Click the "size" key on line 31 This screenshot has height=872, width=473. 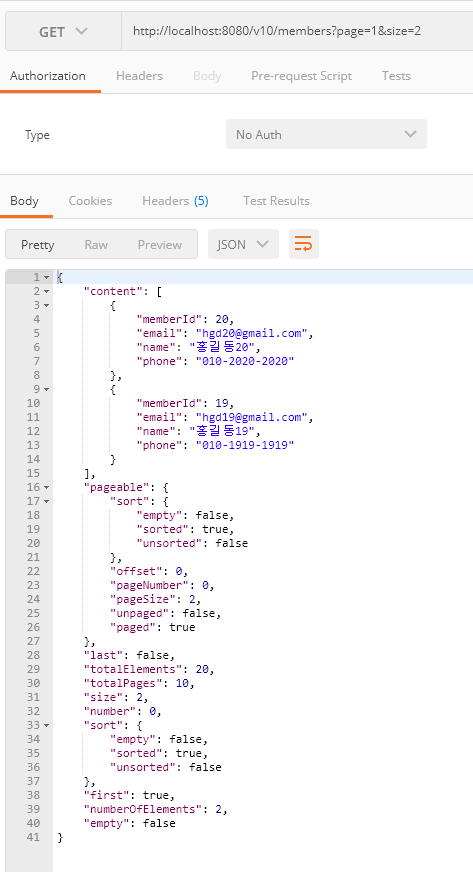[106, 697]
